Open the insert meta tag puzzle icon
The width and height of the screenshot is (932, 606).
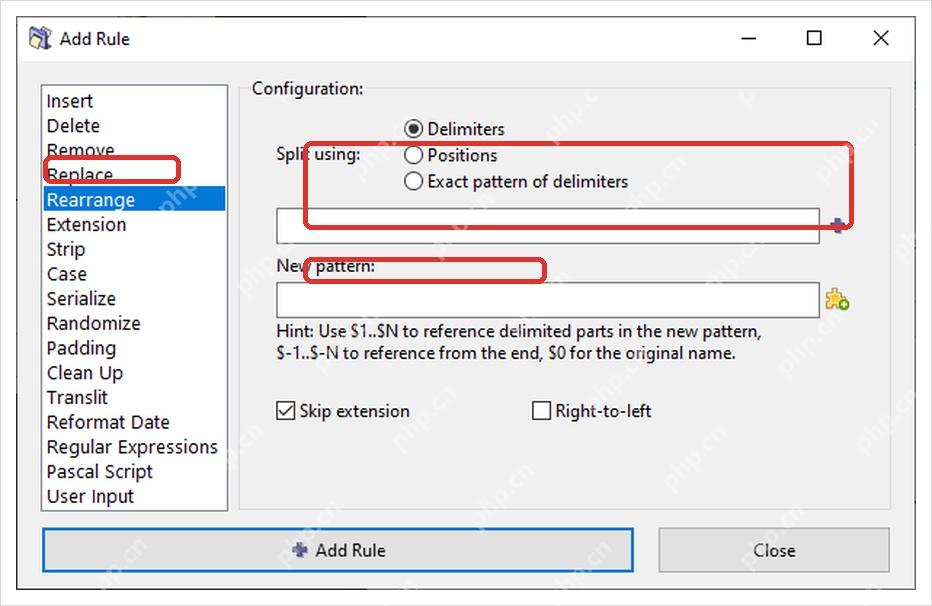837,299
